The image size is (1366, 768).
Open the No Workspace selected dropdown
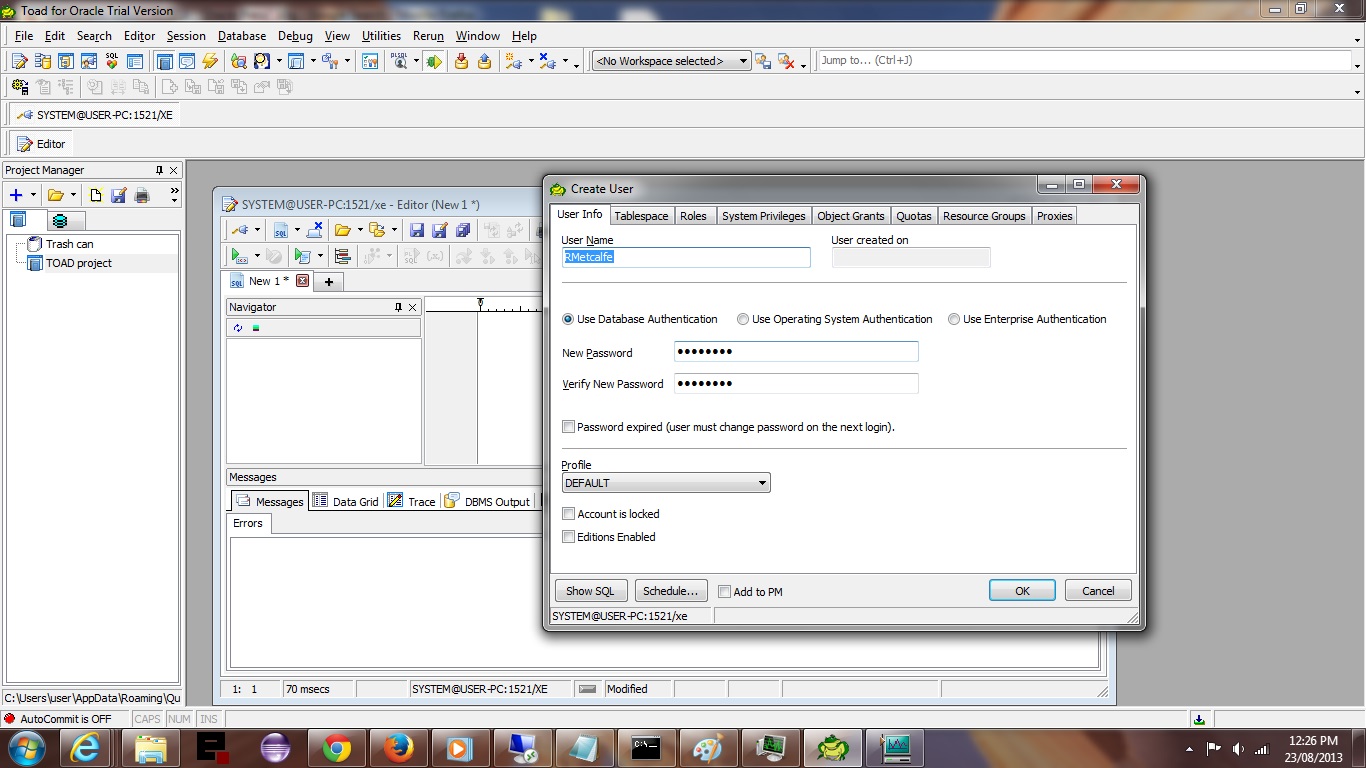pos(671,61)
